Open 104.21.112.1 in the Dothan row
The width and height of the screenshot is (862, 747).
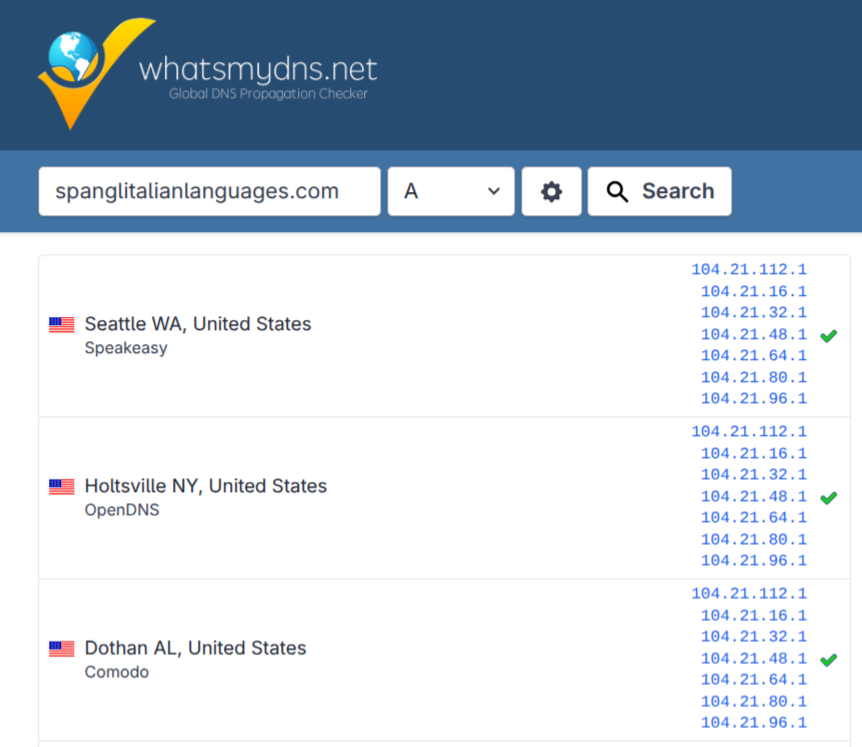[749, 594]
